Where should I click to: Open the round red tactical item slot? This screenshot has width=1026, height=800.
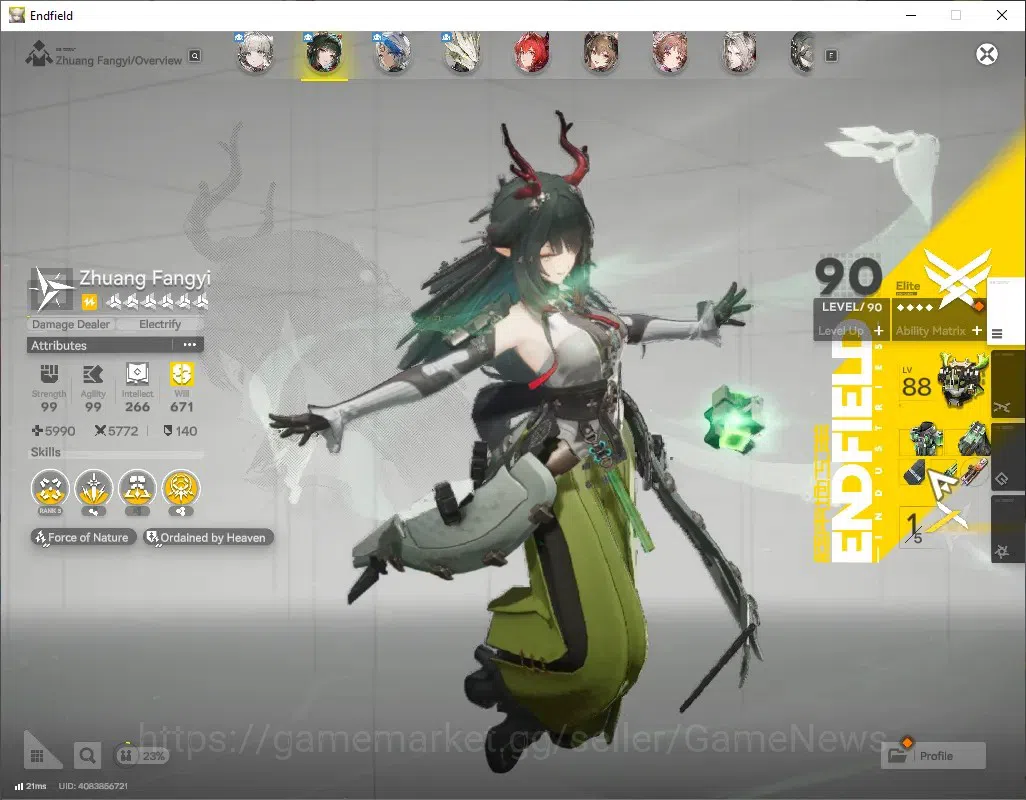coord(975,472)
